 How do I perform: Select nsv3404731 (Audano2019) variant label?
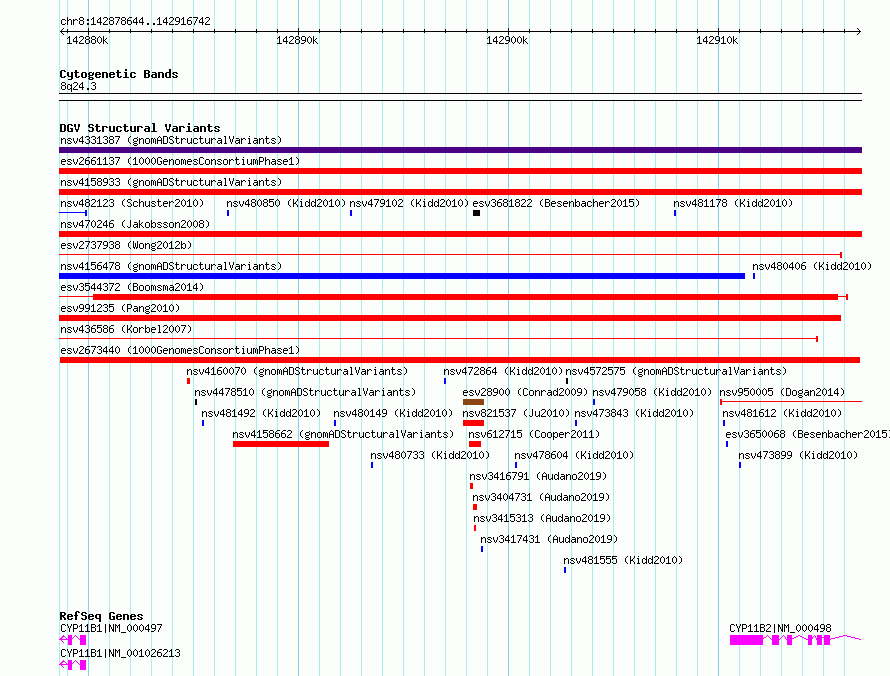[x=541, y=497]
